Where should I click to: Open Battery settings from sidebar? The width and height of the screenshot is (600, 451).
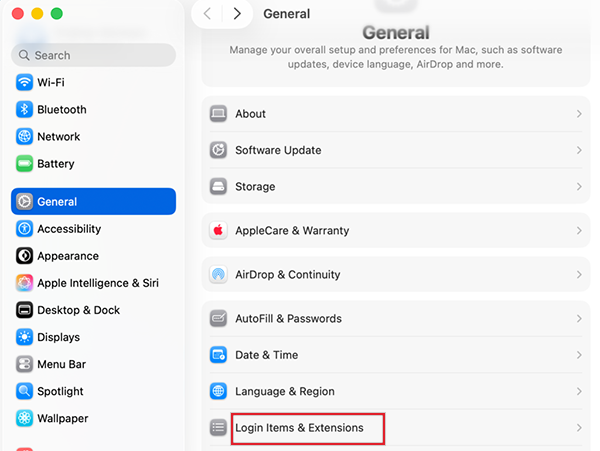pos(56,164)
